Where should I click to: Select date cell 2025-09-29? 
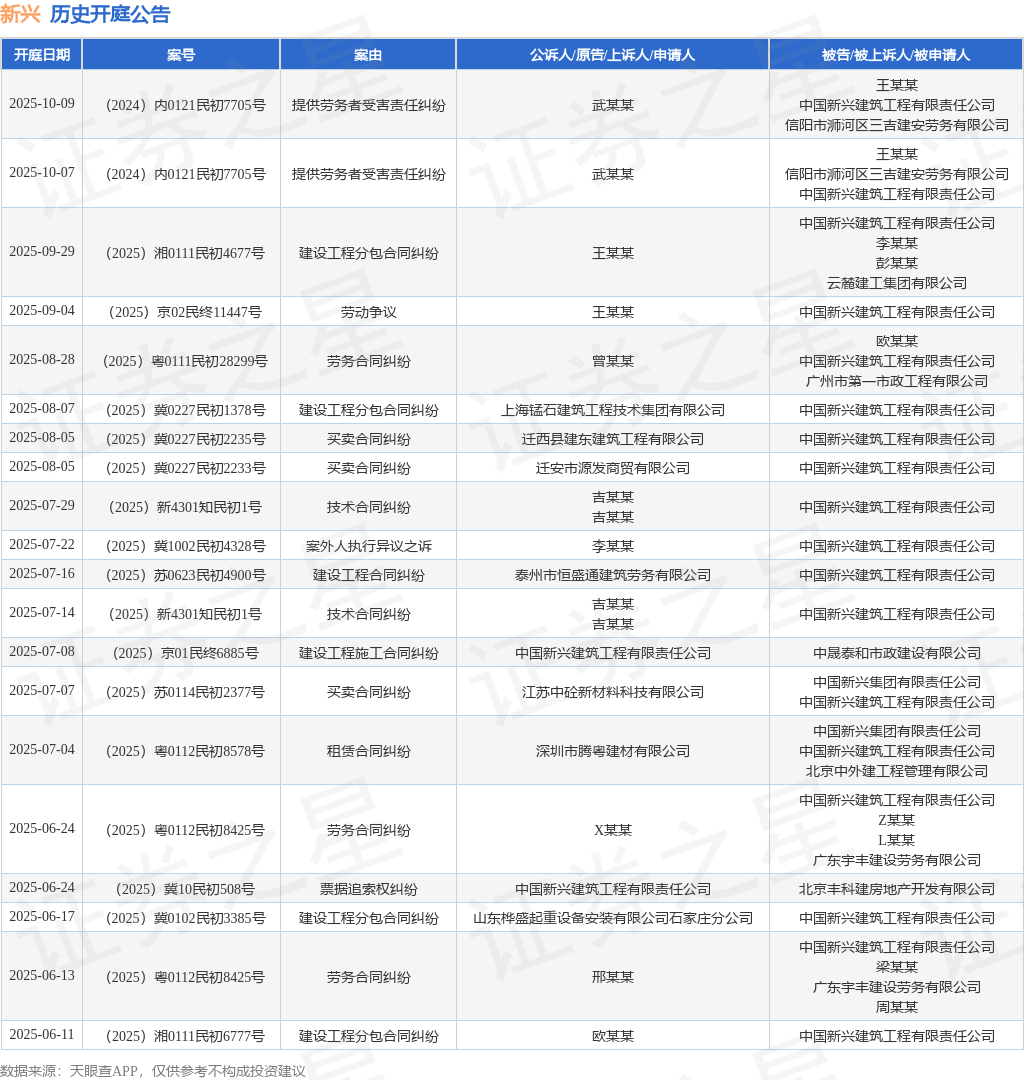pos(42,251)
